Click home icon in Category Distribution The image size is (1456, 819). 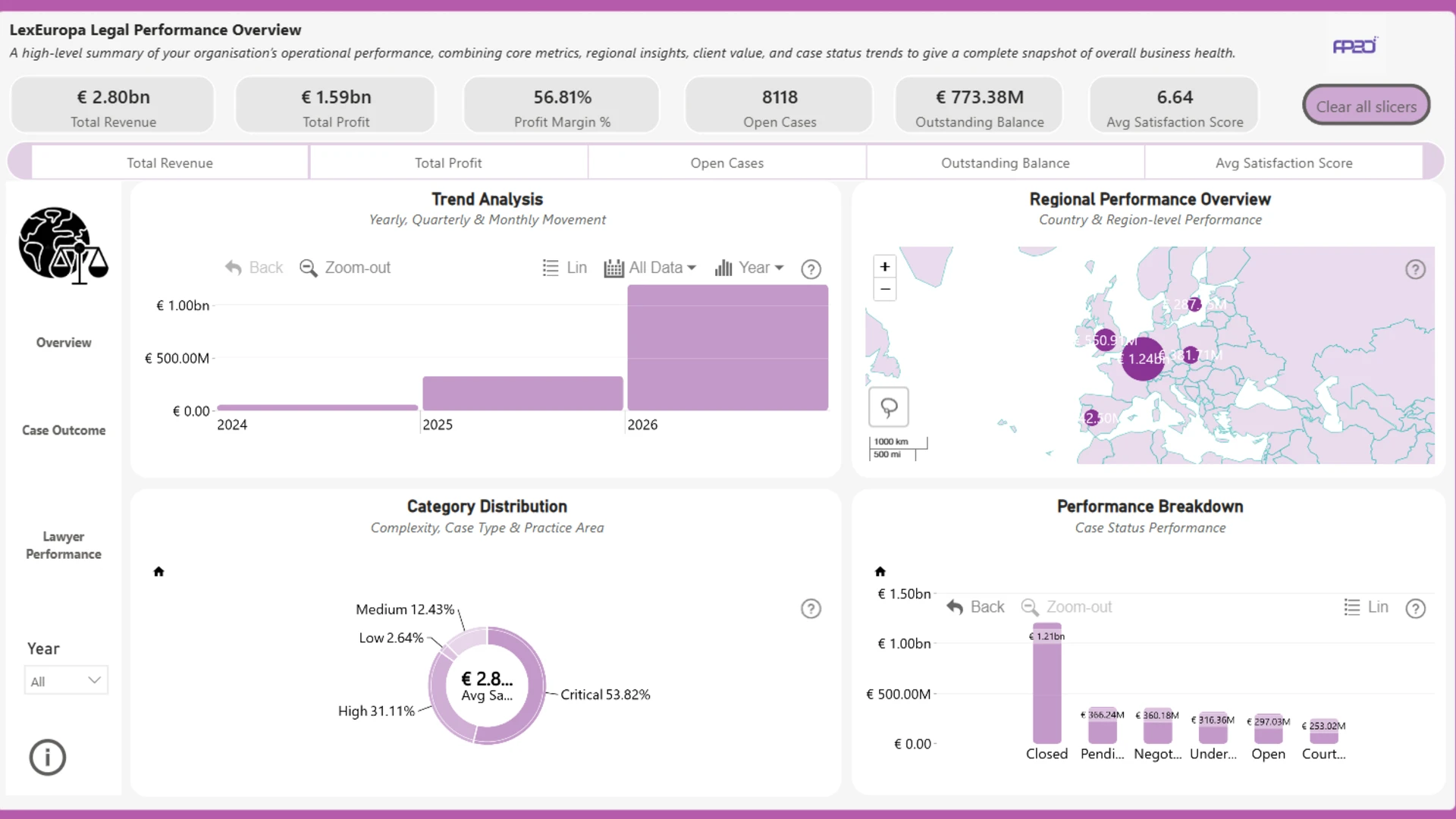click(158, 572)
